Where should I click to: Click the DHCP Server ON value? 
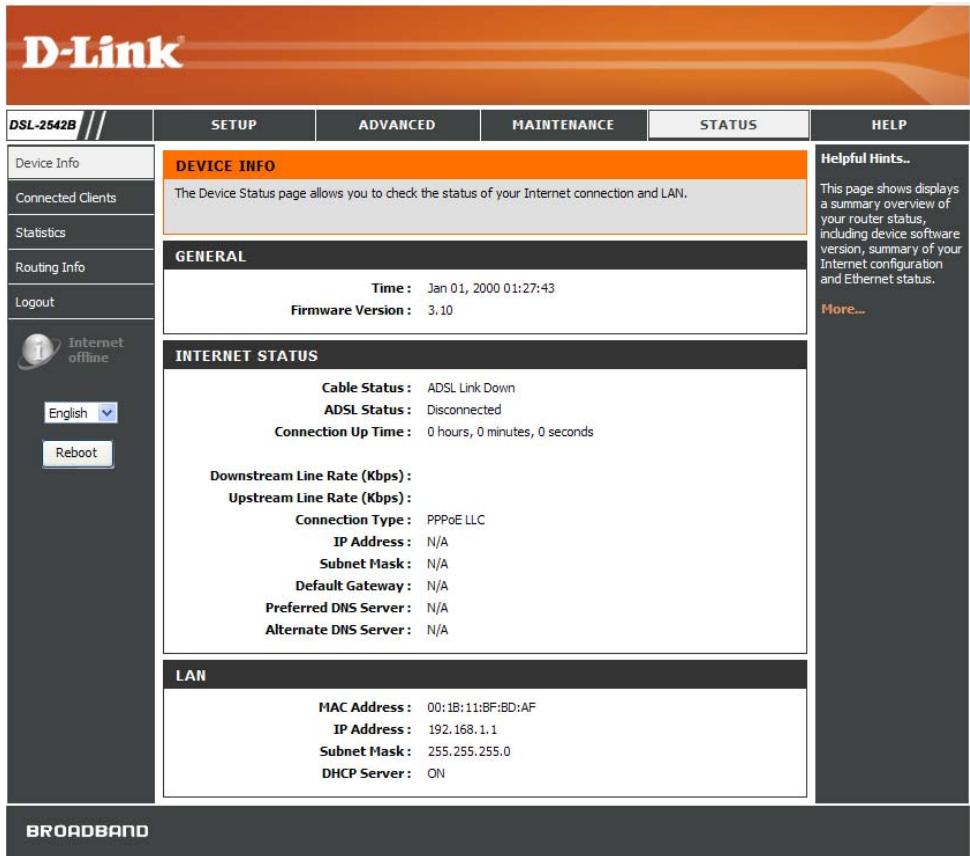436,774
